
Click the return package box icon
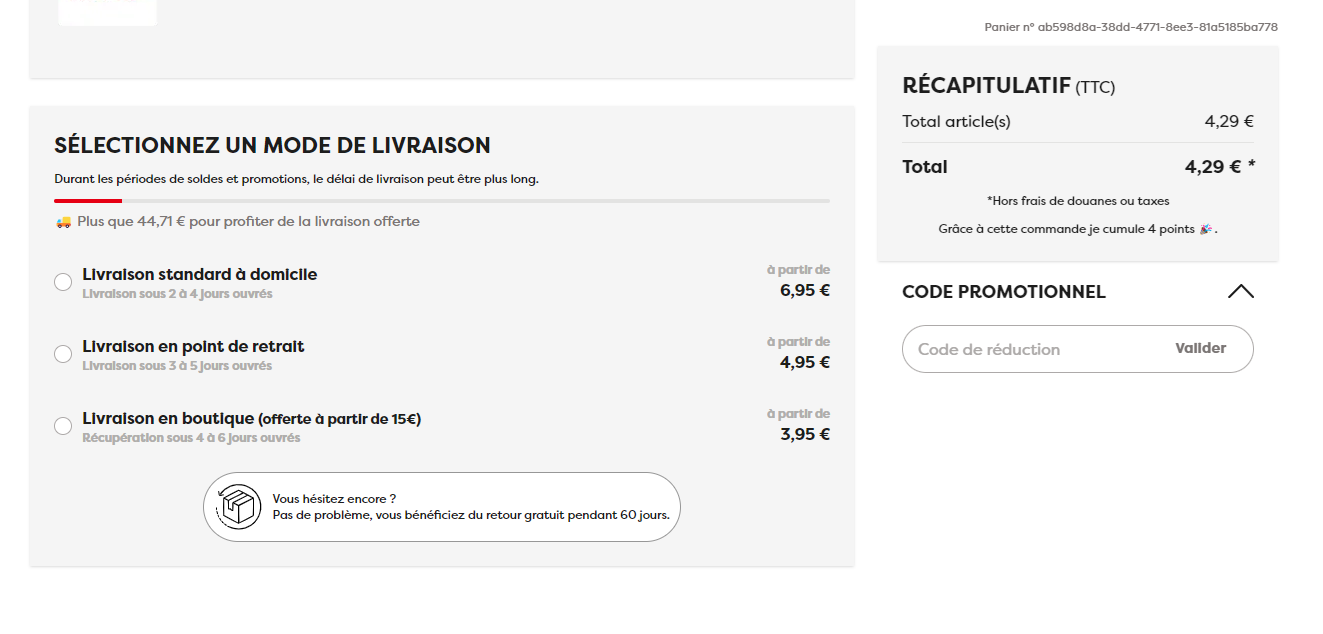239,507
